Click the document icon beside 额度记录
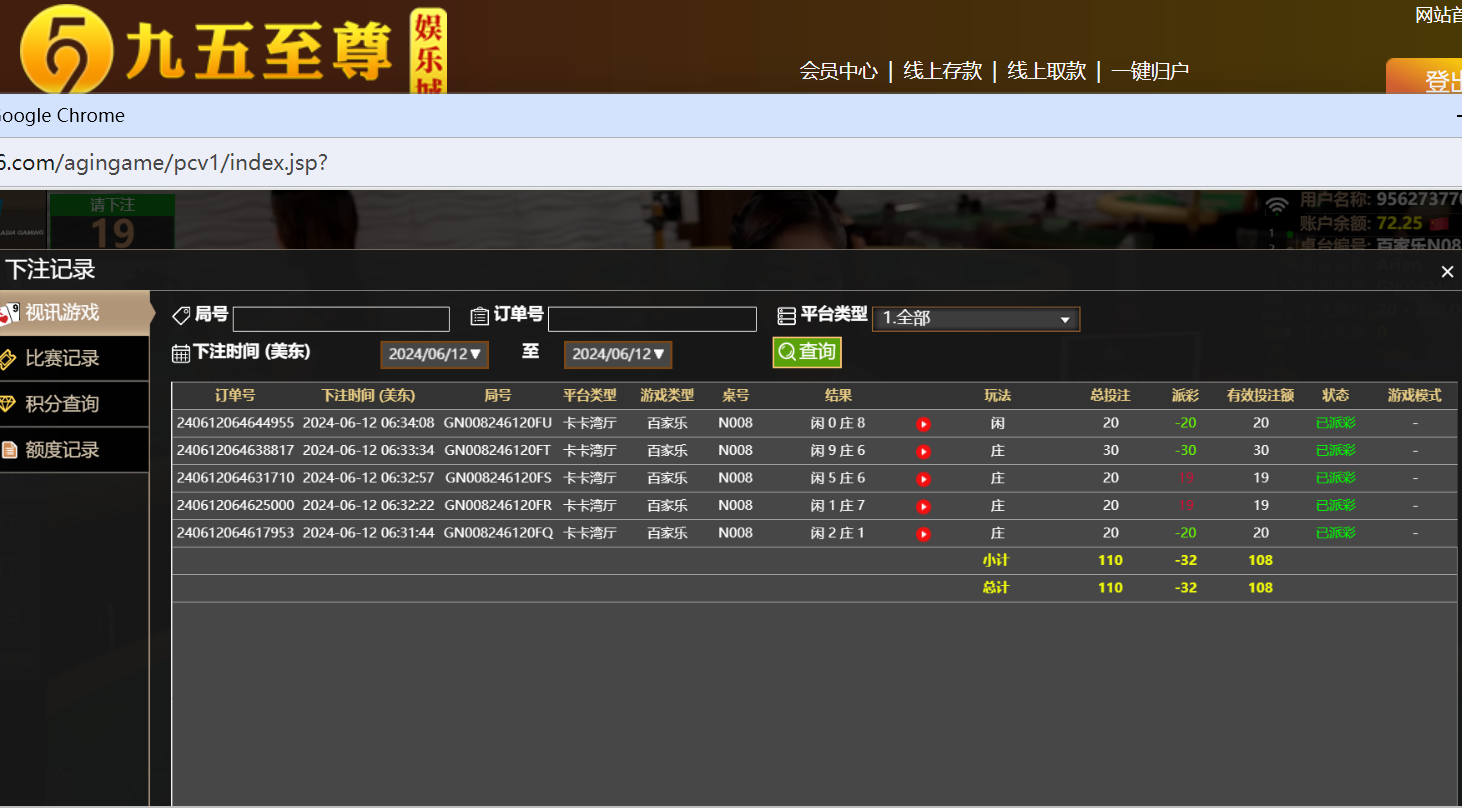Viewport: 1462px width, 808px height. point(12,450)
